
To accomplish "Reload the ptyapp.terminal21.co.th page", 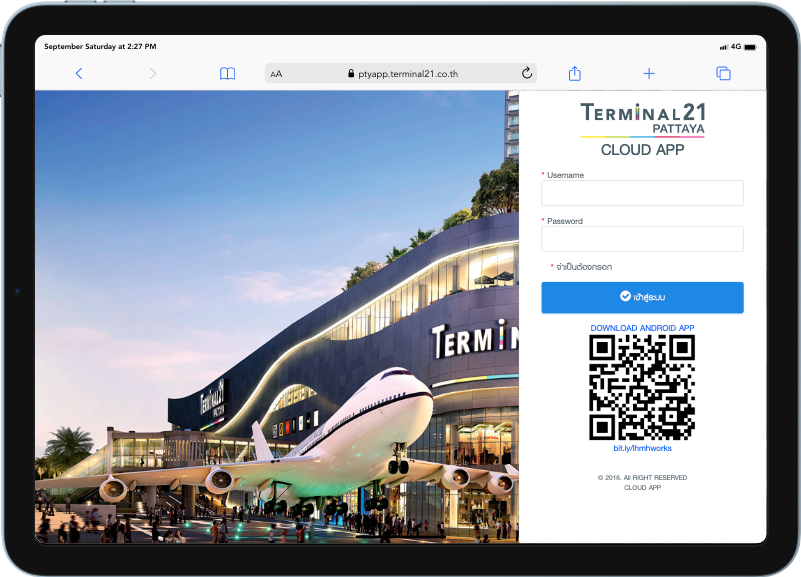I will tap(527, 73).
